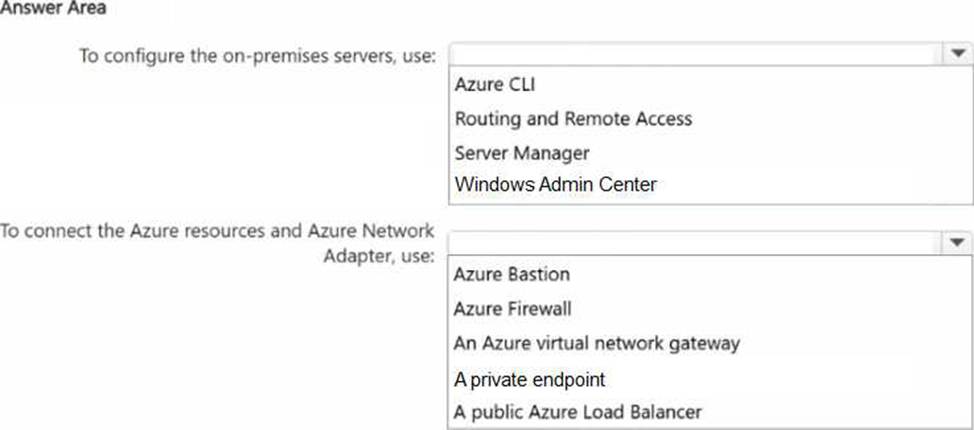Open the Azure Network Adapter dropdown arrow
This screenshot has height=430, width=974.
[x=954, y=242]
